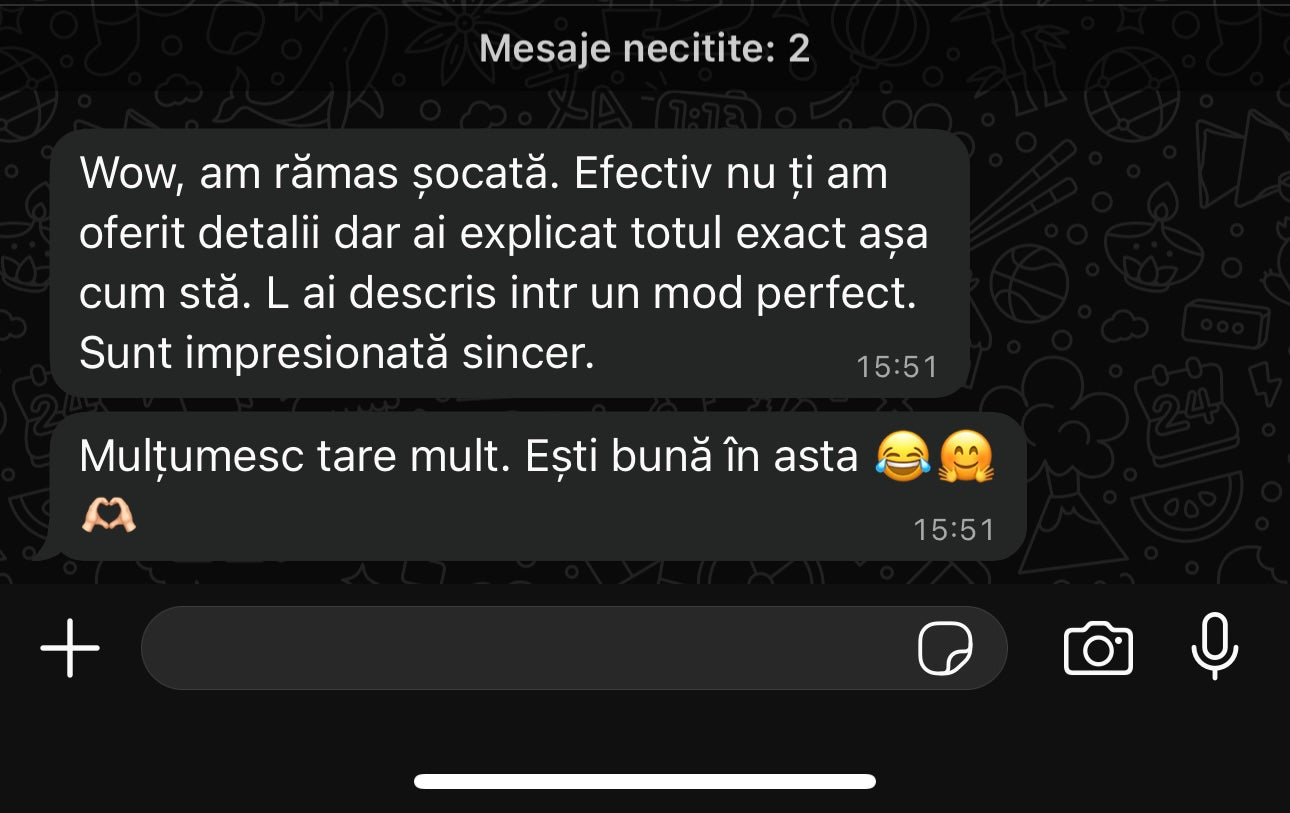Tap the laughing-crying emoji in the message
Image resolution: width=1290 pixels, height=813 pixels.
pyautogui.click(x=902, y=457)
